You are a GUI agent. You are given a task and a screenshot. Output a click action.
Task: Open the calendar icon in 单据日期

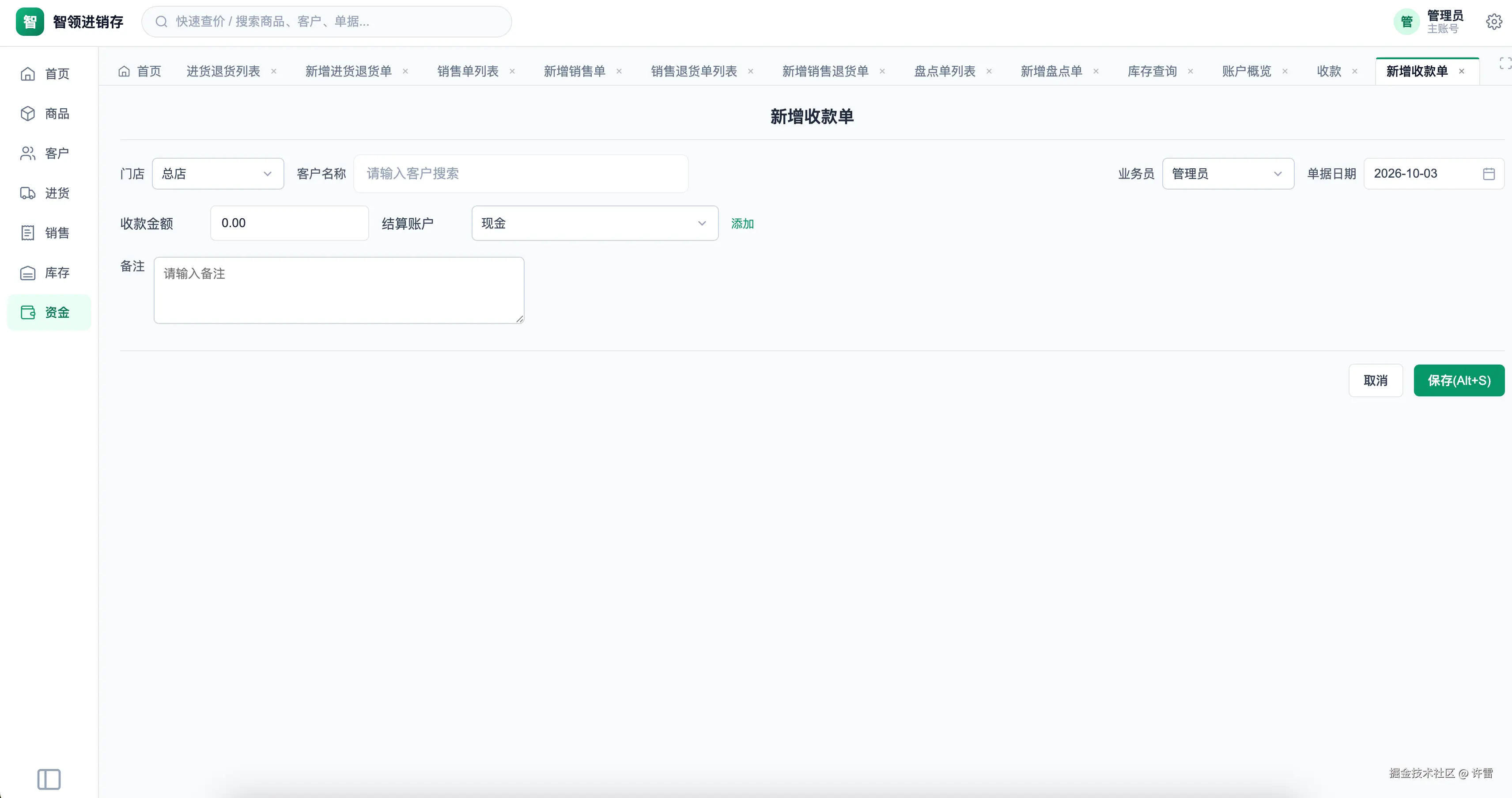pos(1489,174)
